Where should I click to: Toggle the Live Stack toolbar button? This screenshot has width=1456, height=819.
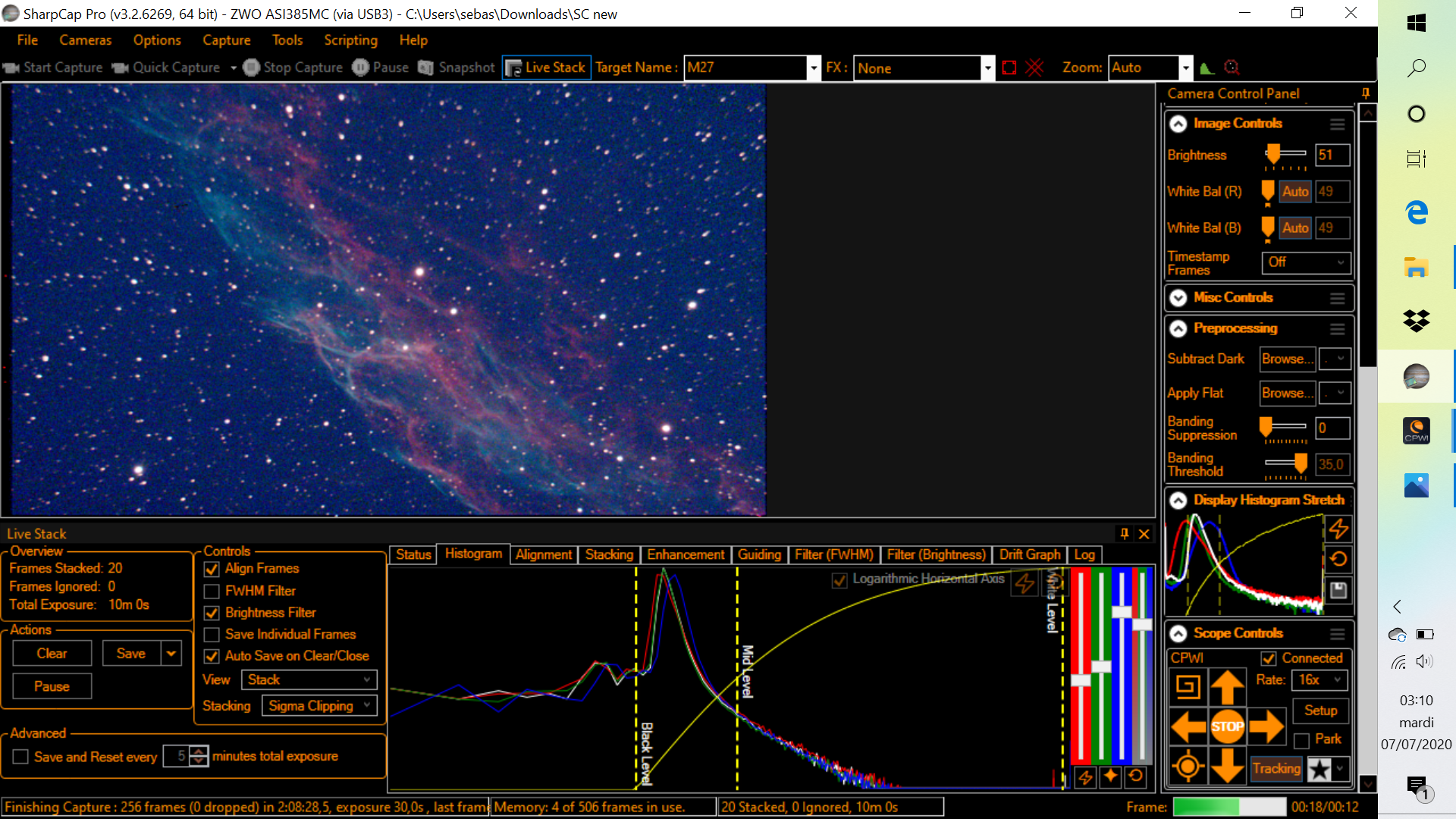coord(545,67)
